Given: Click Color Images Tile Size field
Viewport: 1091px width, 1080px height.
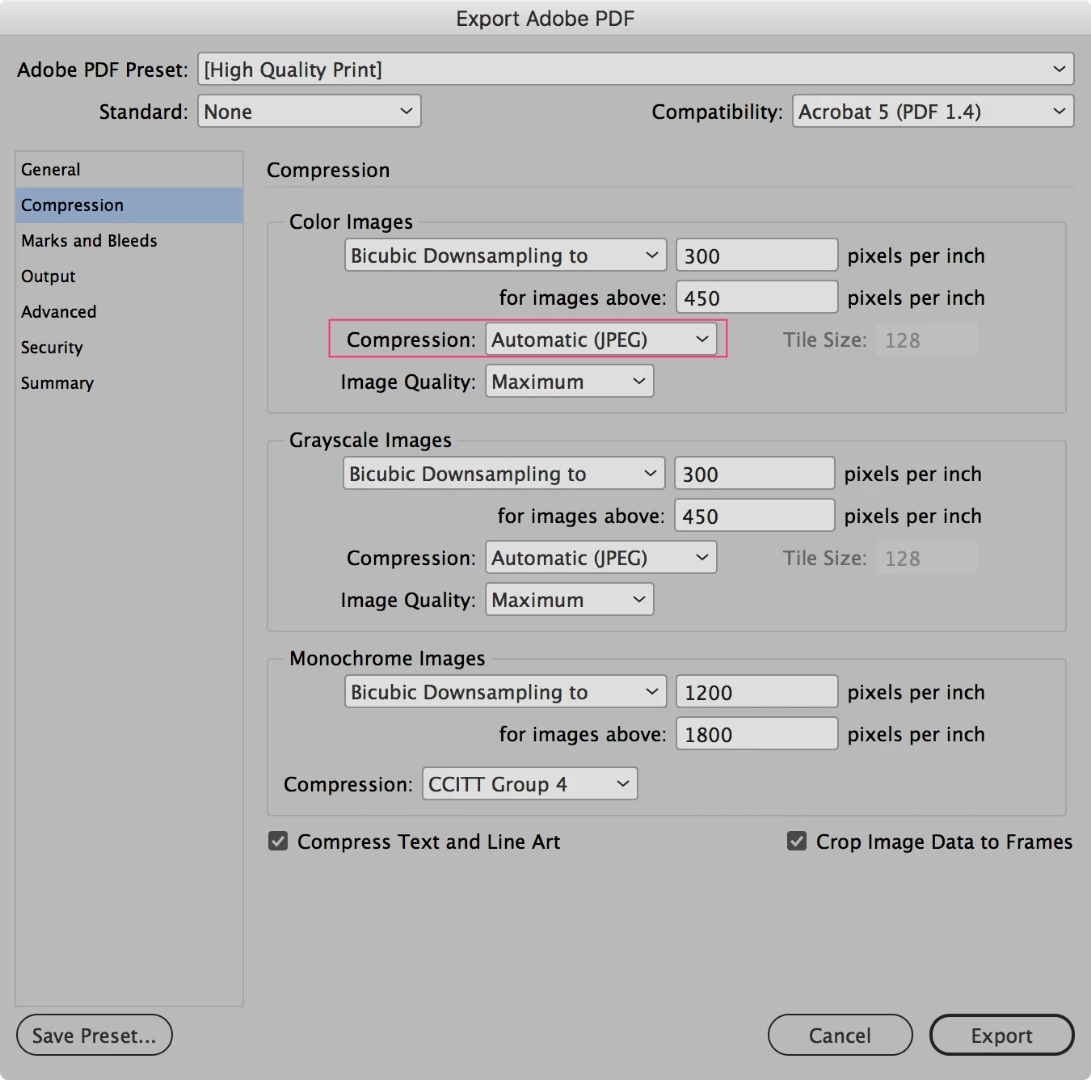Looking at the screenshot, I should coord(926,340).
